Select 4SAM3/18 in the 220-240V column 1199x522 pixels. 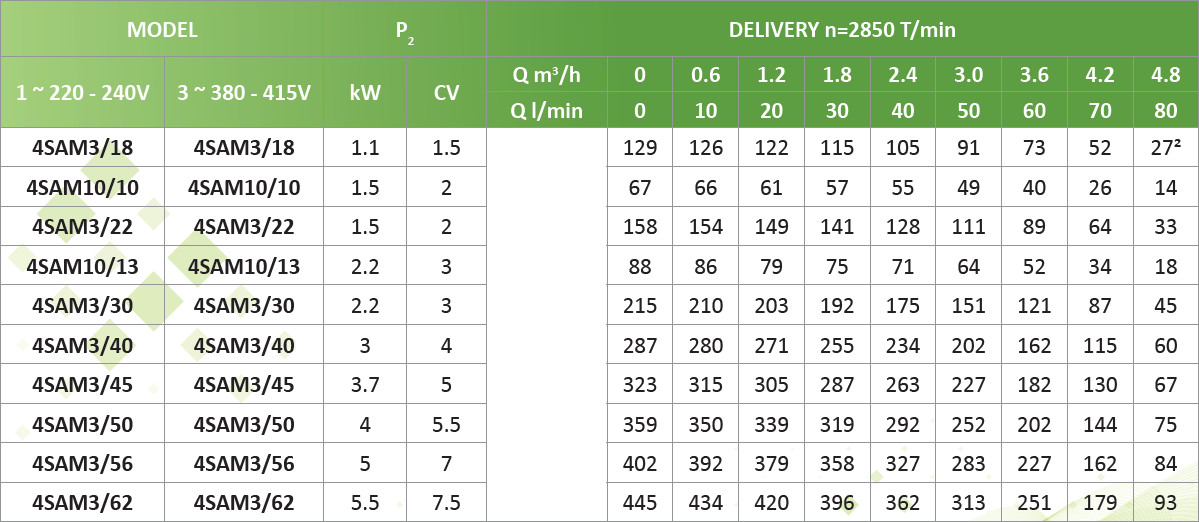click(83, 148)
